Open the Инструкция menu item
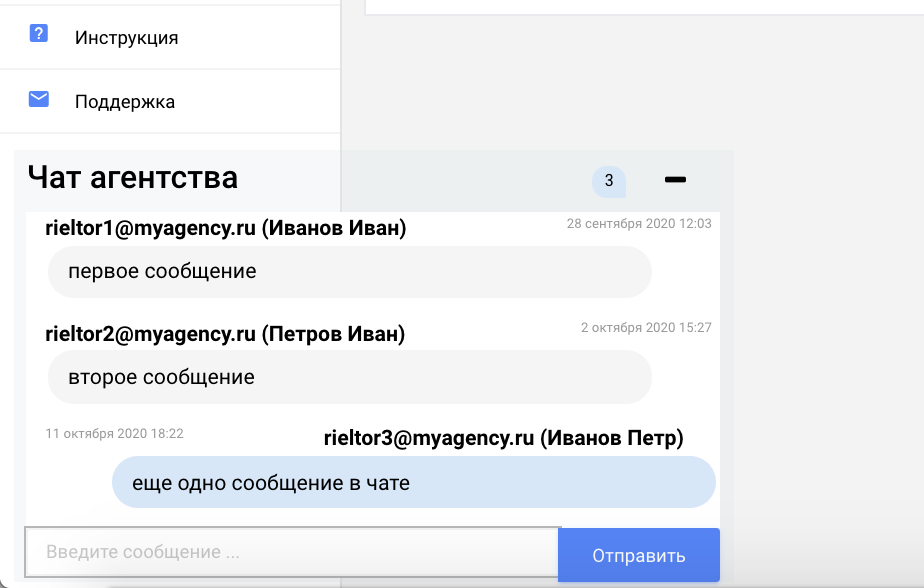Viewport: 924px width, 588px height. point(170,37)
